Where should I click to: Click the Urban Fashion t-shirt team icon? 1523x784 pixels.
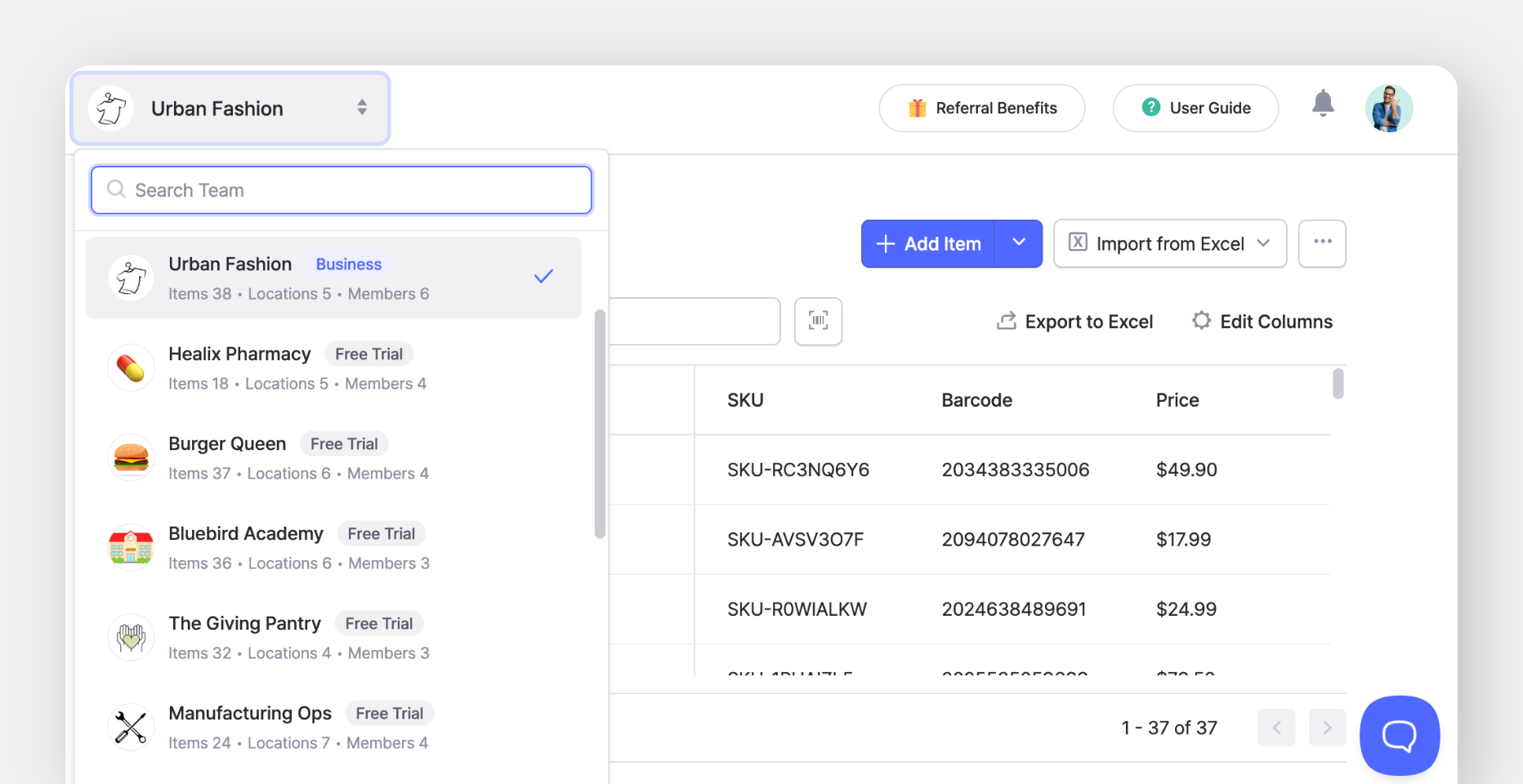pos(111,107)
